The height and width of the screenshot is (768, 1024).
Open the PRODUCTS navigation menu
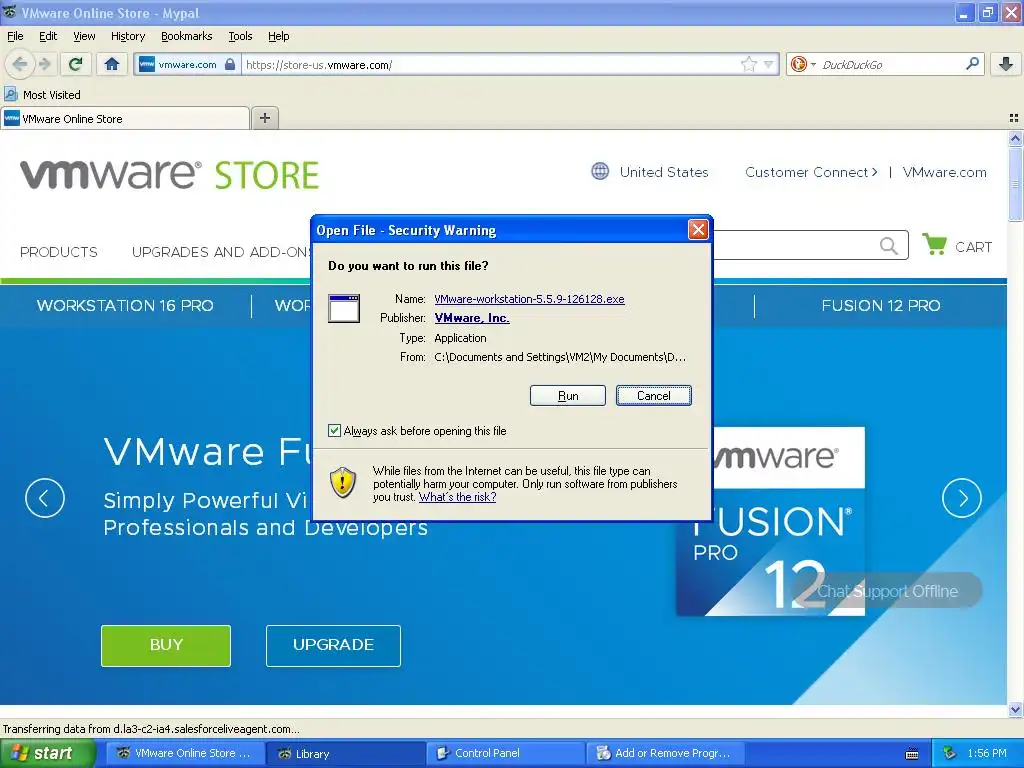[x=59, y=252]
